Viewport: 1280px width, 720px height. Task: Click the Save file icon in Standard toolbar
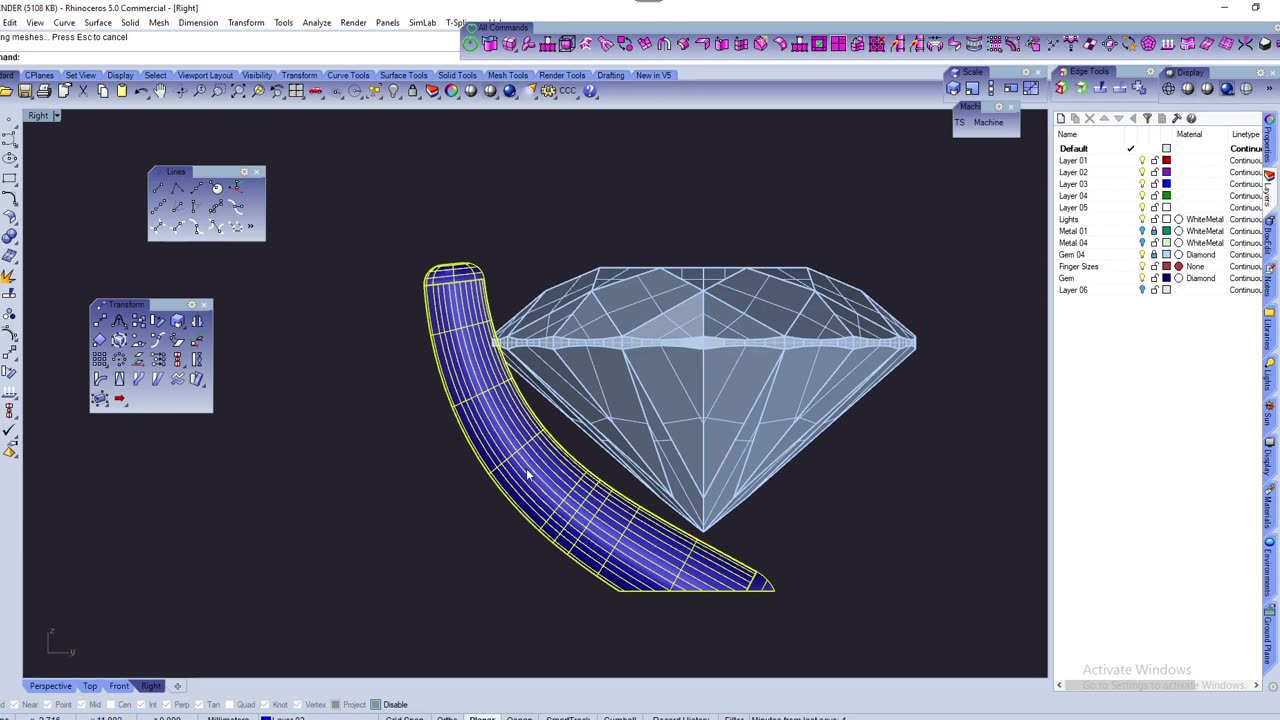pos(26,91)
